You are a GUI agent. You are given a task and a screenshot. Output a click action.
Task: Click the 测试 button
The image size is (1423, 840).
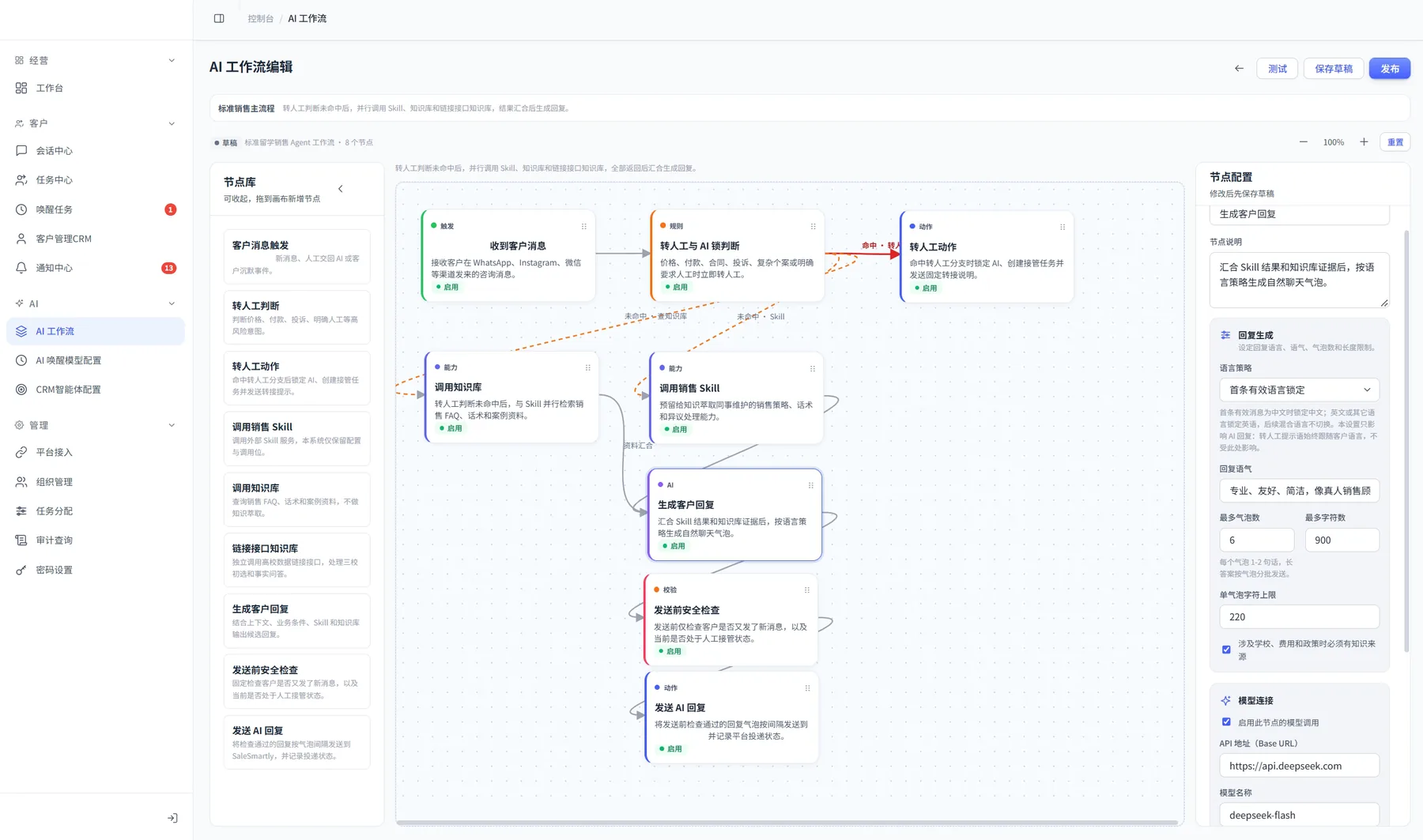click(1277, 69)
